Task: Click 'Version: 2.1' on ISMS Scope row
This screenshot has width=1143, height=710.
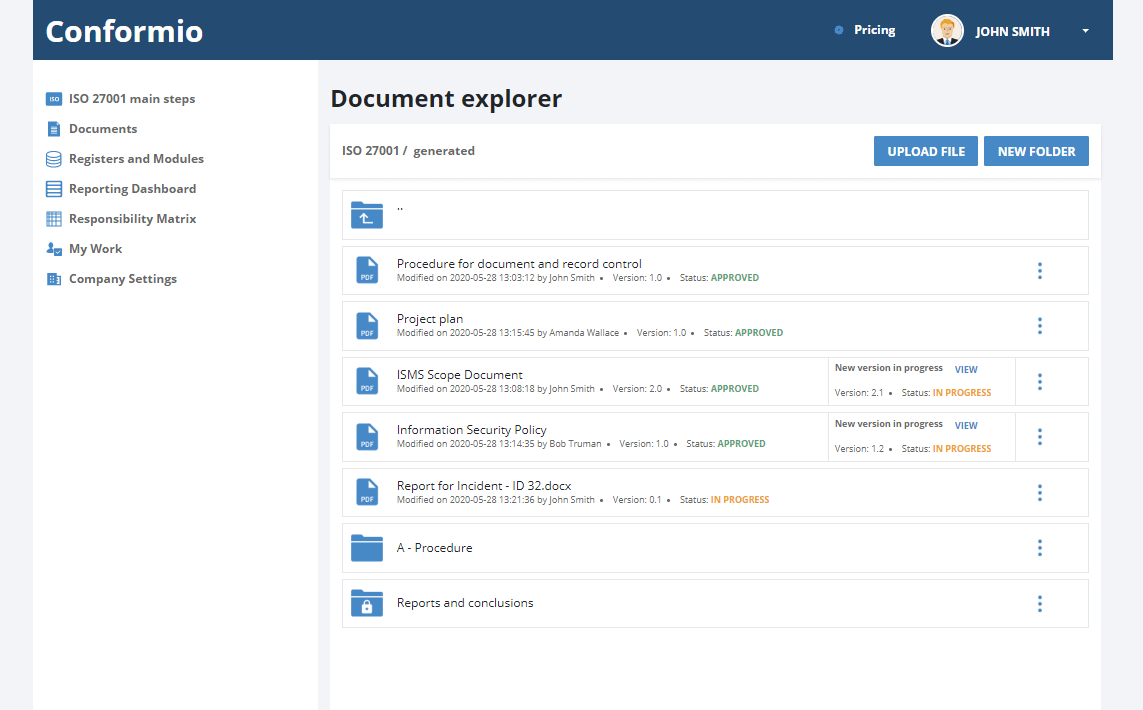Action: click(859, 393)
